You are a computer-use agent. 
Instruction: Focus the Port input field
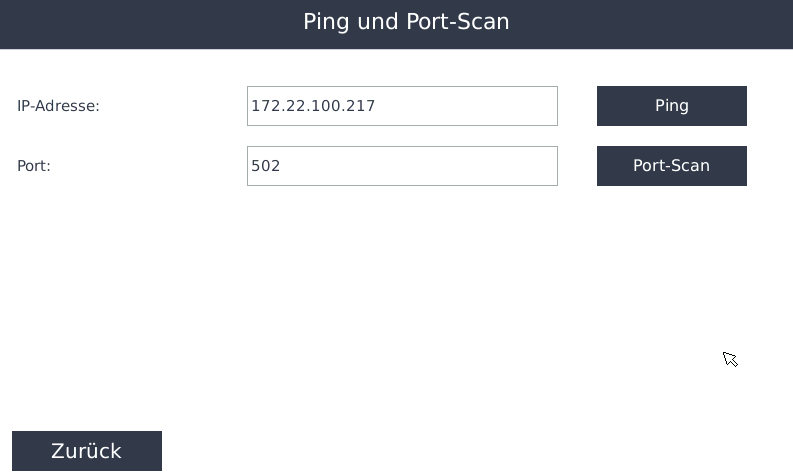point(402,166)
